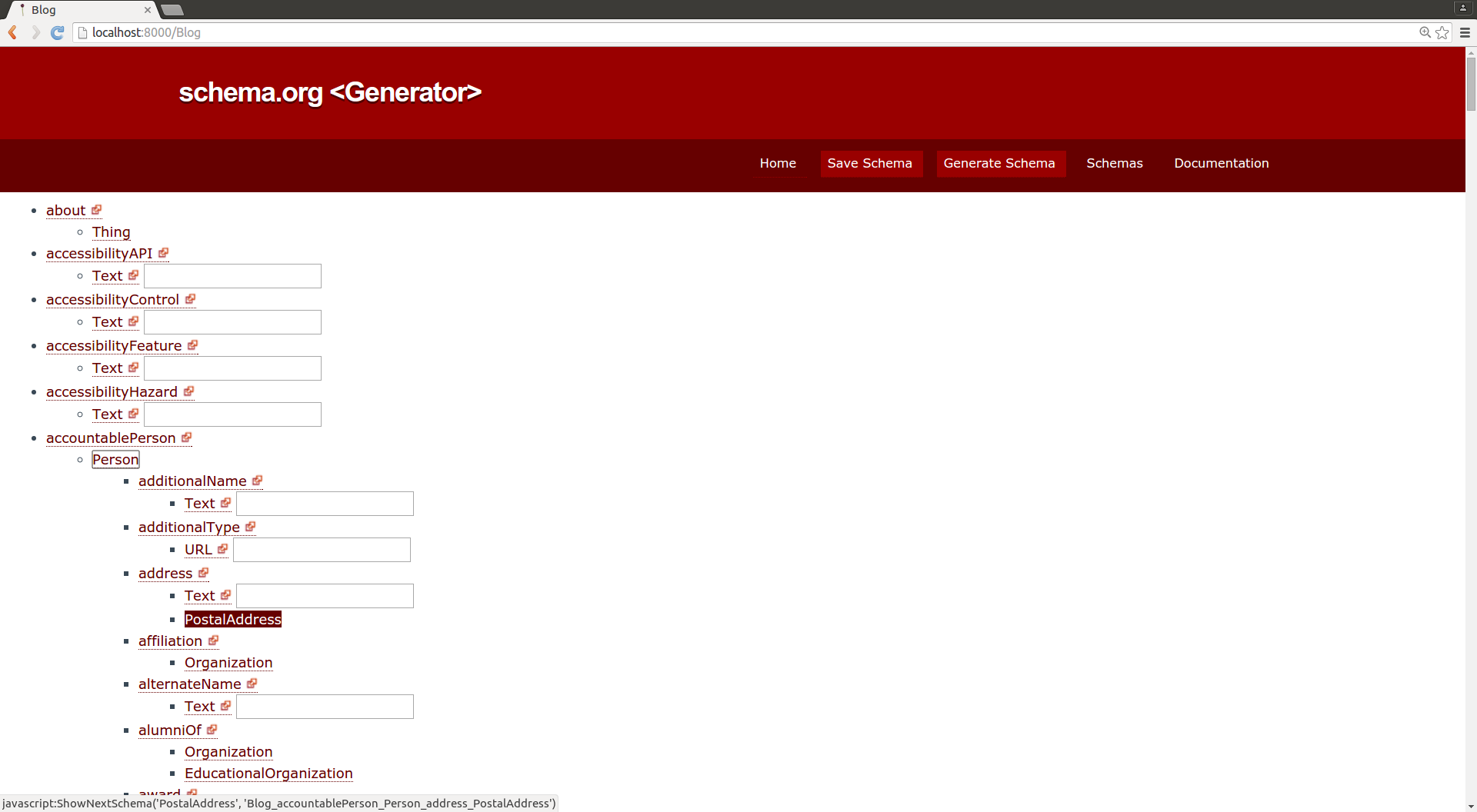Click external link icon next to accountablePerson

coord(186,438)
